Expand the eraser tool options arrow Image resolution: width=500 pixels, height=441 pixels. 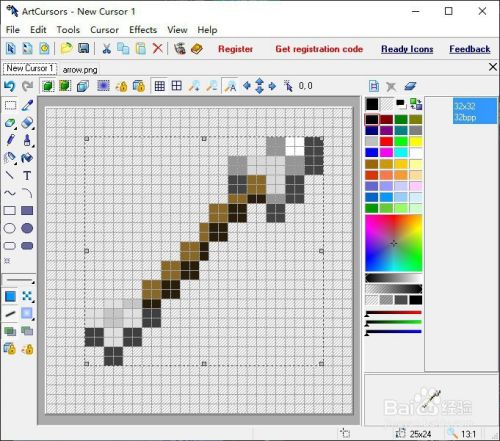pyautogui.click(x=33, y=128)
